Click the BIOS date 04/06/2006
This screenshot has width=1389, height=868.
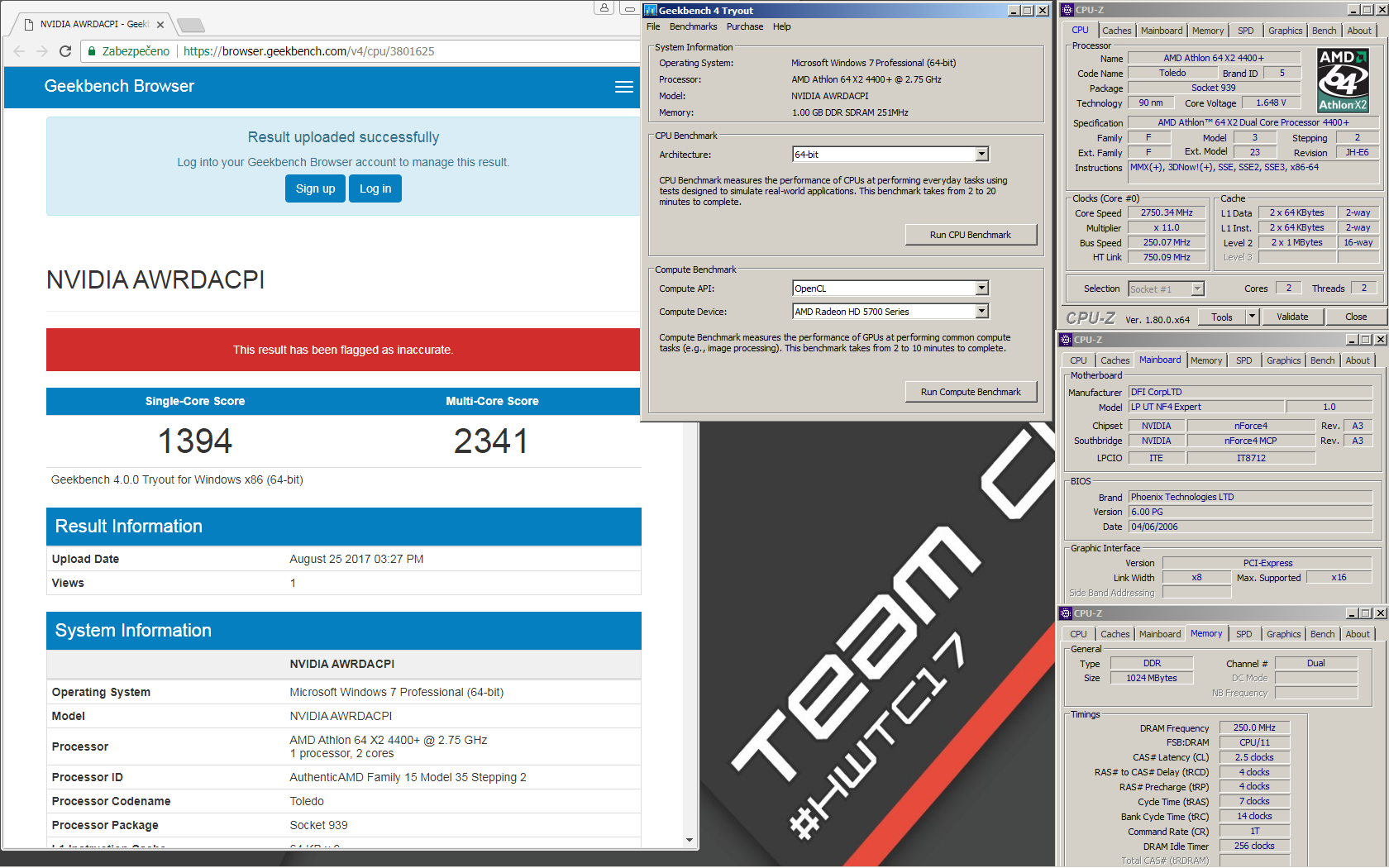click(x=1250, y=527)
